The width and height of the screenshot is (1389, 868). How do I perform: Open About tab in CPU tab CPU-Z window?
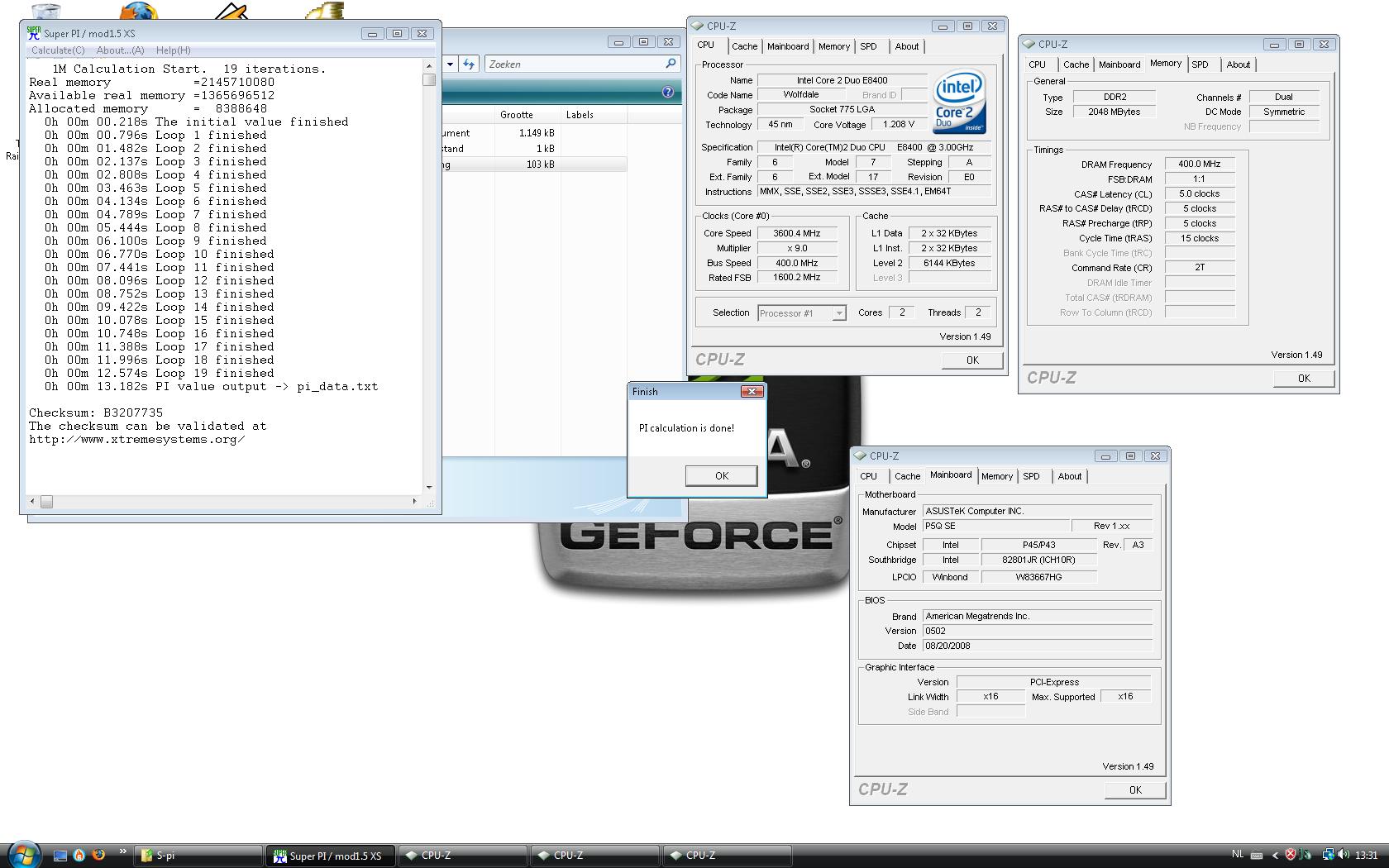click(906, 47)
